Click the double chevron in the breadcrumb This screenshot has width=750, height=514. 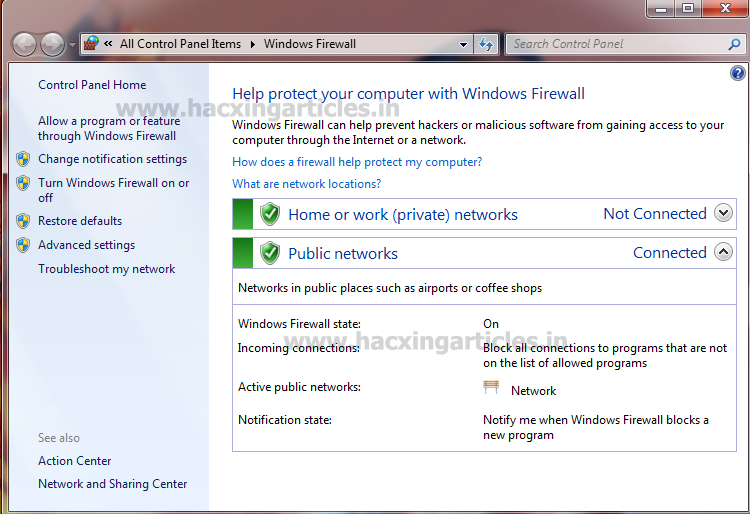click(x=109, y=44)
